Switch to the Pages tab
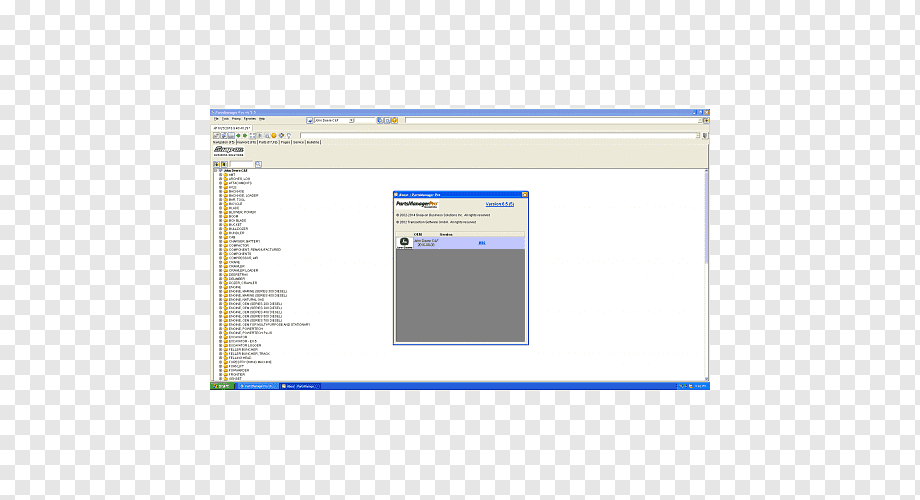 pos(285,142)
